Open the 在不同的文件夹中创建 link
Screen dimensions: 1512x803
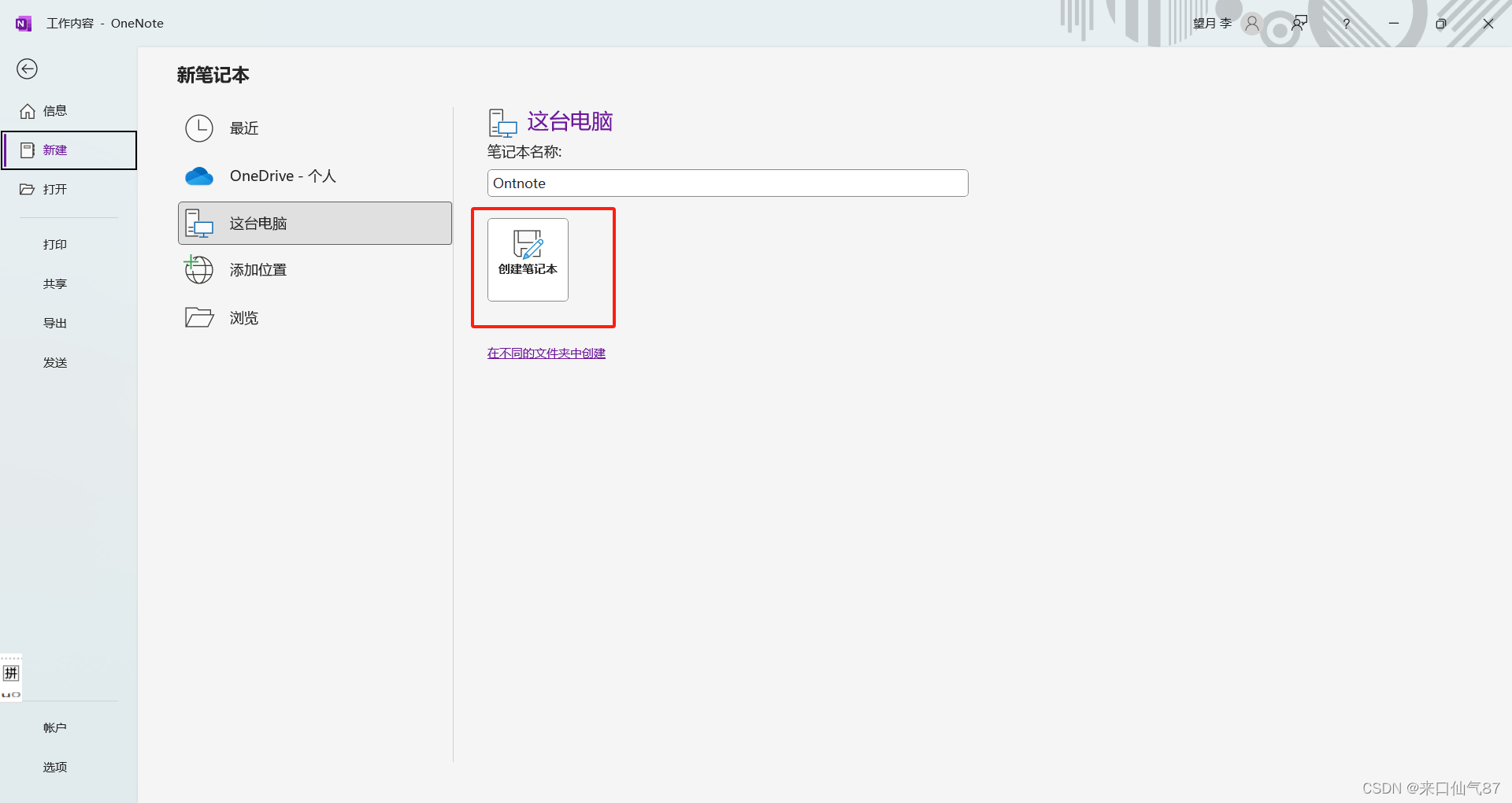547,353
